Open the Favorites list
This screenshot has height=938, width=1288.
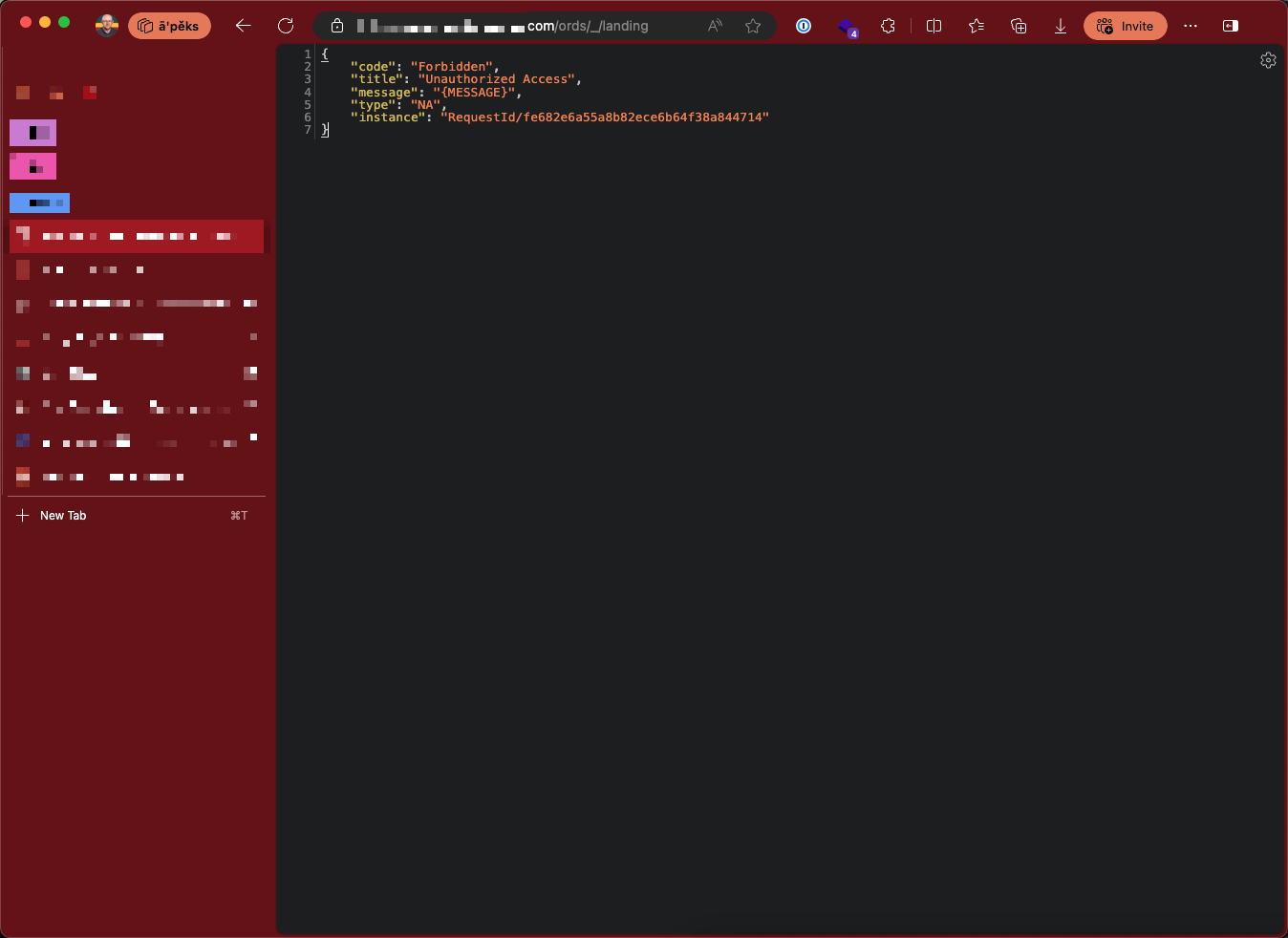[x=977, y=26]
